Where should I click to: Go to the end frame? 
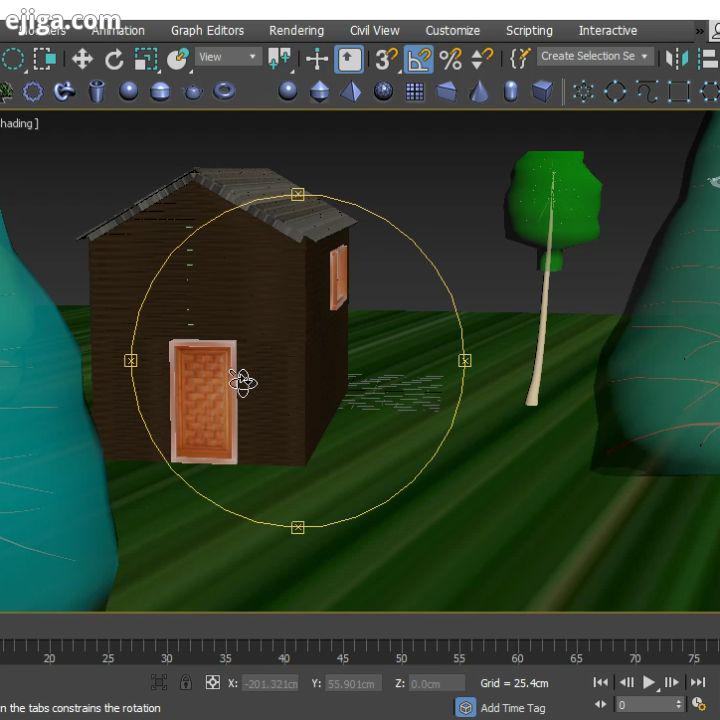[698, 682]
